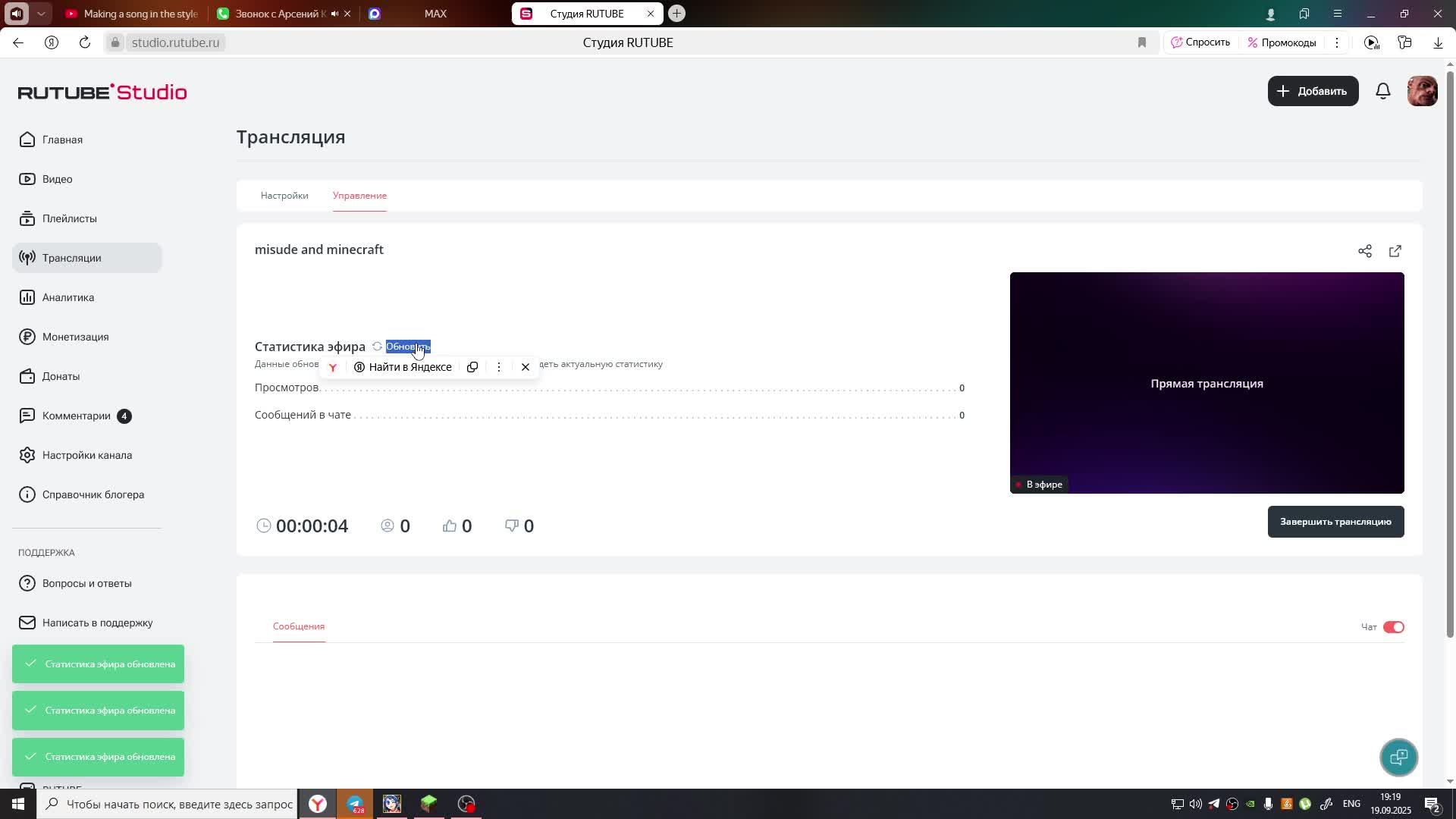Image resolution: width=1456 pixels, height=819 pixels.
Task: Click the share icon for the stream
Action: [x=1366, y=251]
